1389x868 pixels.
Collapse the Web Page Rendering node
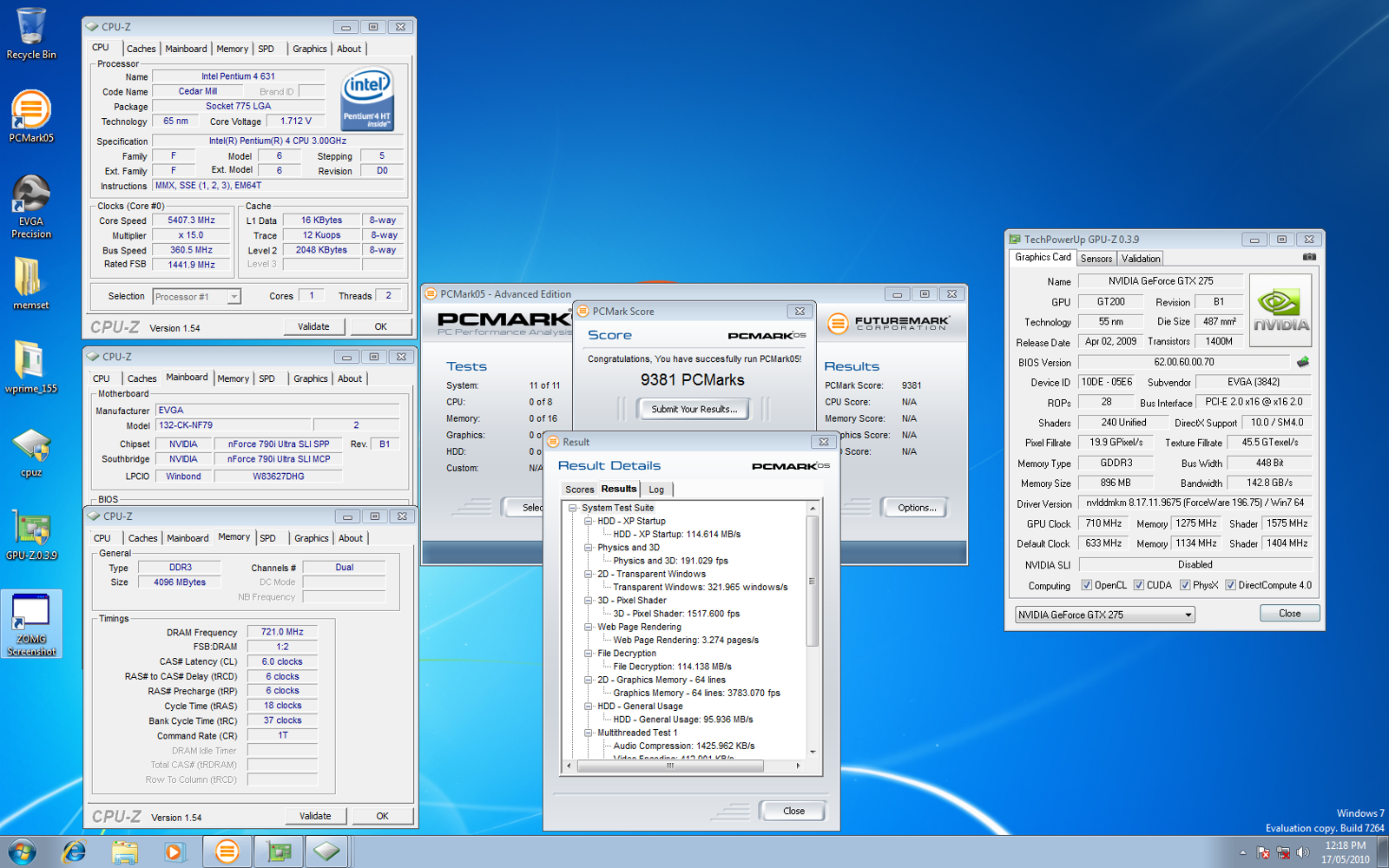click(x=589, y=627)
